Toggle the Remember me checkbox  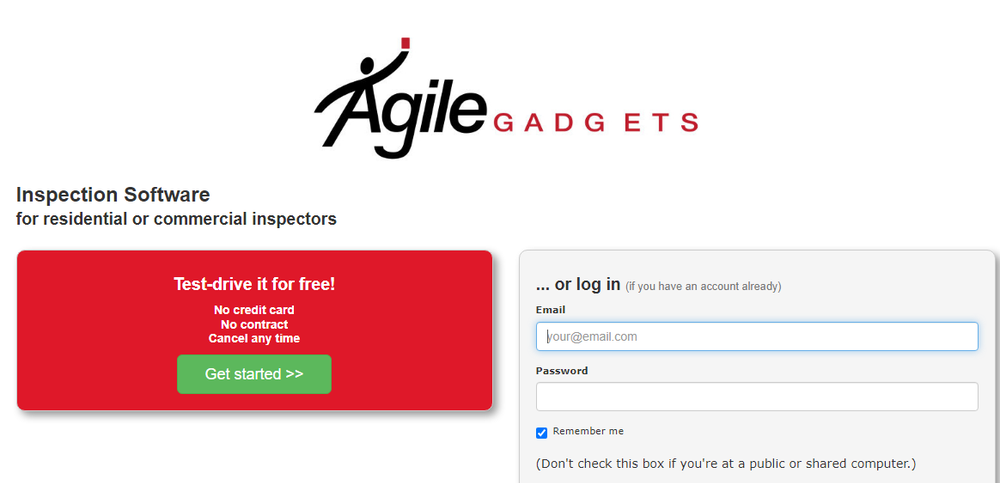pos(542,433)
